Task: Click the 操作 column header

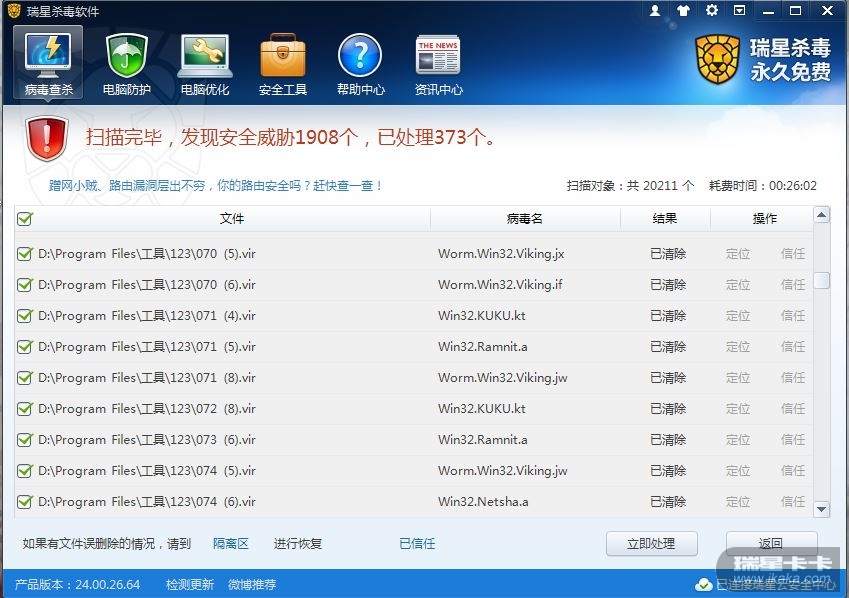Action: (x=765, y=218)
